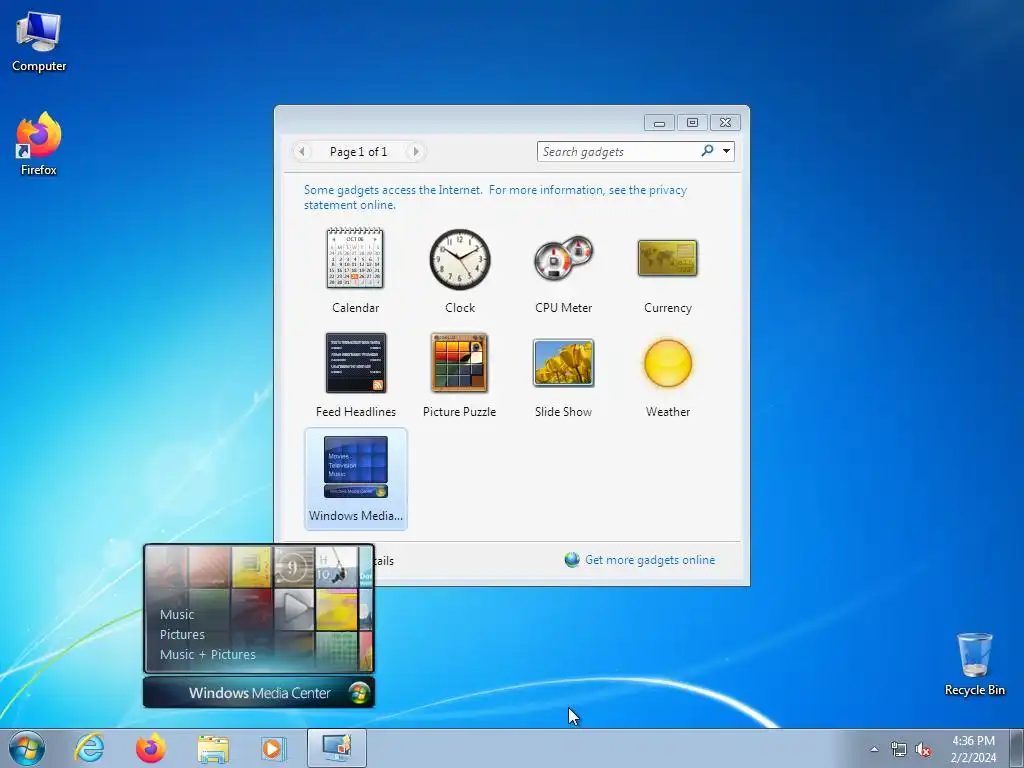Click the Desktop Gadget Gallery taskbar button

(x=337, y=748)
